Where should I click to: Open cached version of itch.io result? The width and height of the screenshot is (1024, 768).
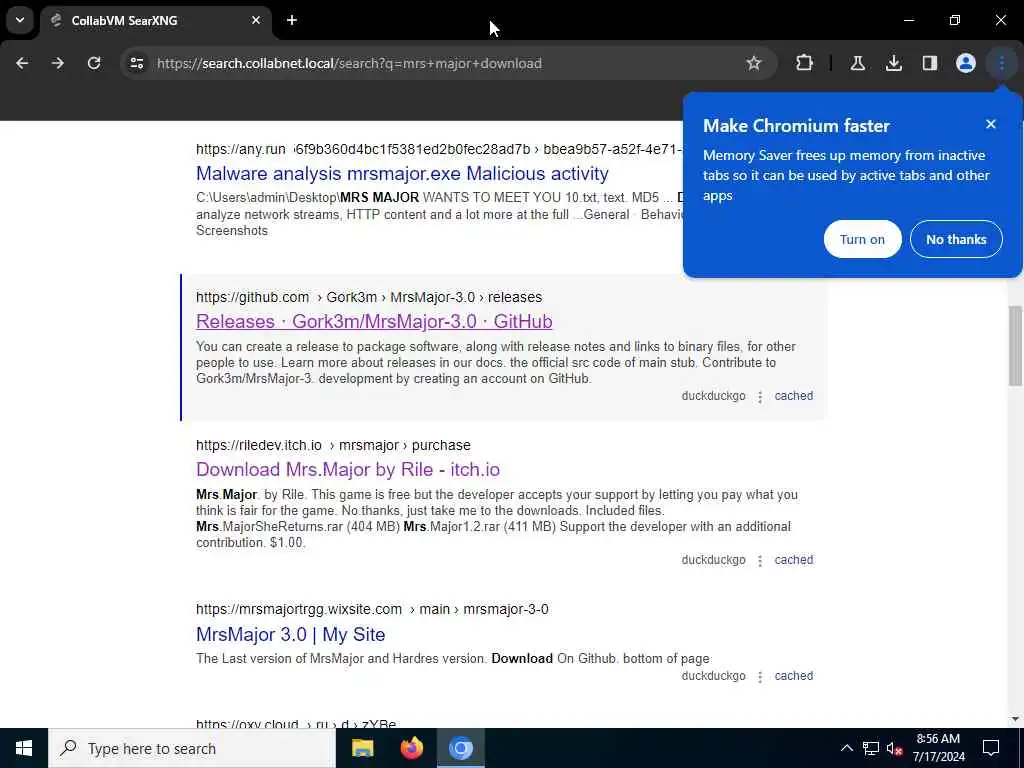tap(793, 560)
